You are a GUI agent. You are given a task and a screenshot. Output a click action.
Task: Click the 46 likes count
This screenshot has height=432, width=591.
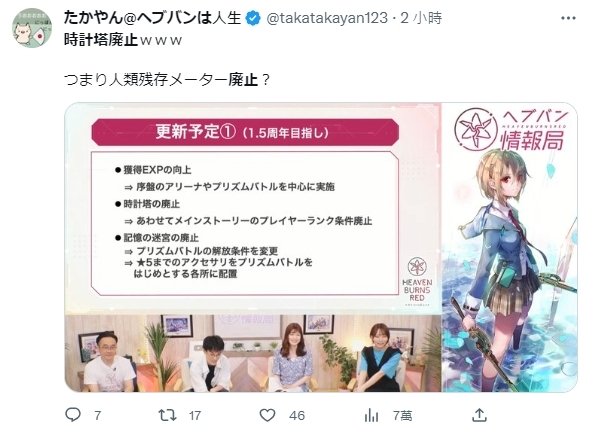[x=297, y=415]
